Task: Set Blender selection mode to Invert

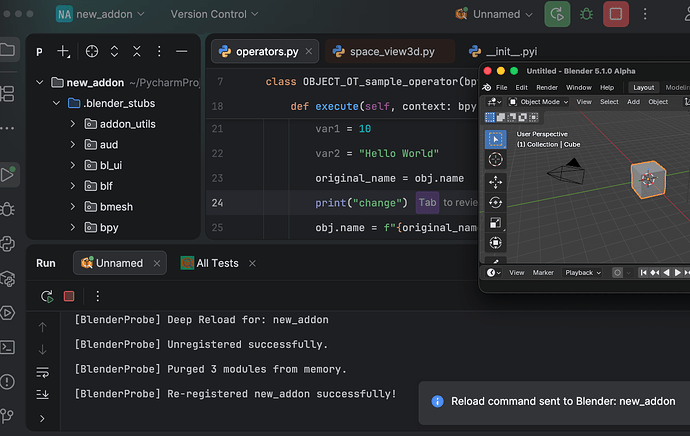Action: point(522,117)
